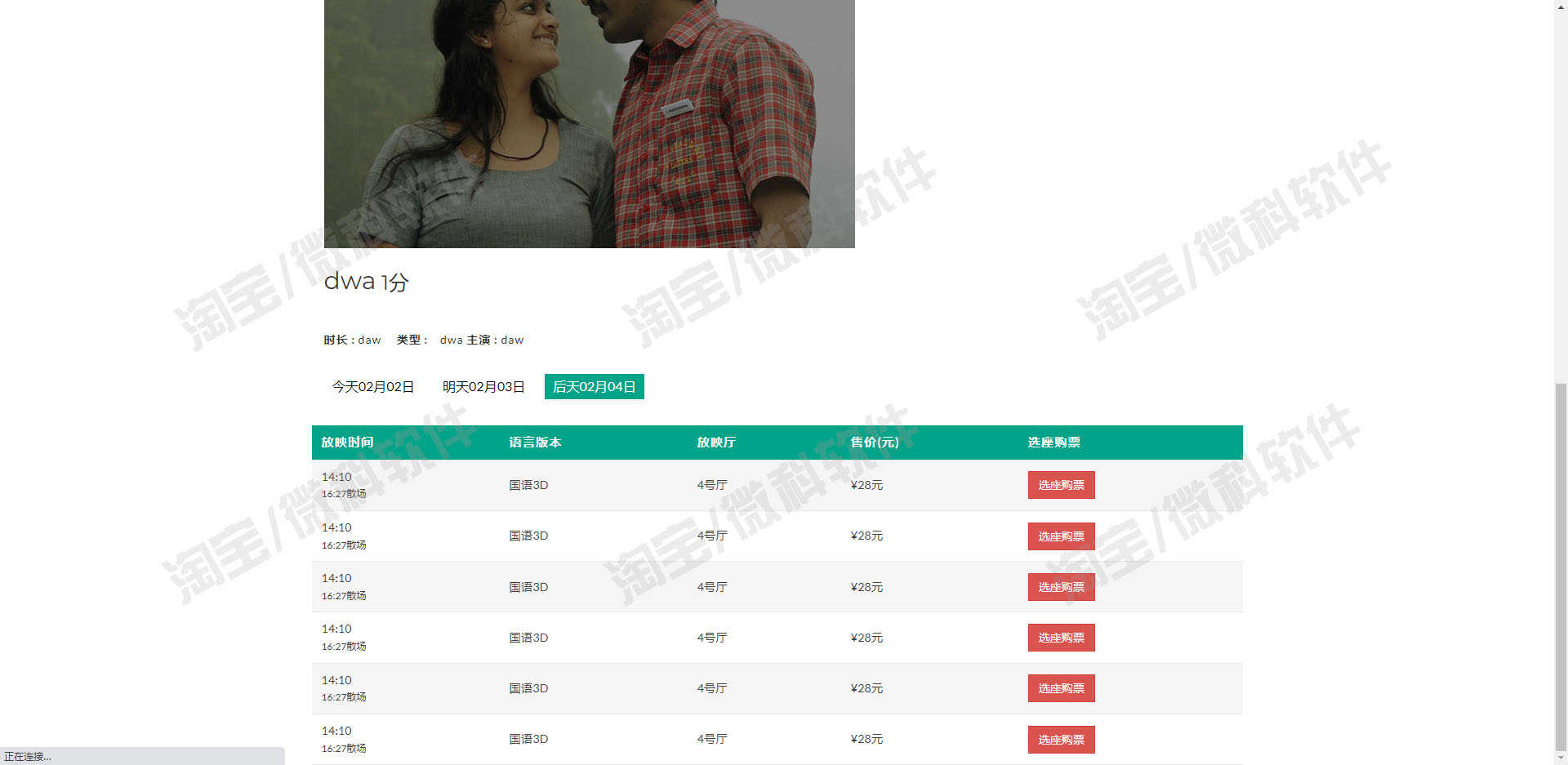Select the 今天02月02日 date tab
This screenshot has height=765, width=1568.
coord(372,387)
